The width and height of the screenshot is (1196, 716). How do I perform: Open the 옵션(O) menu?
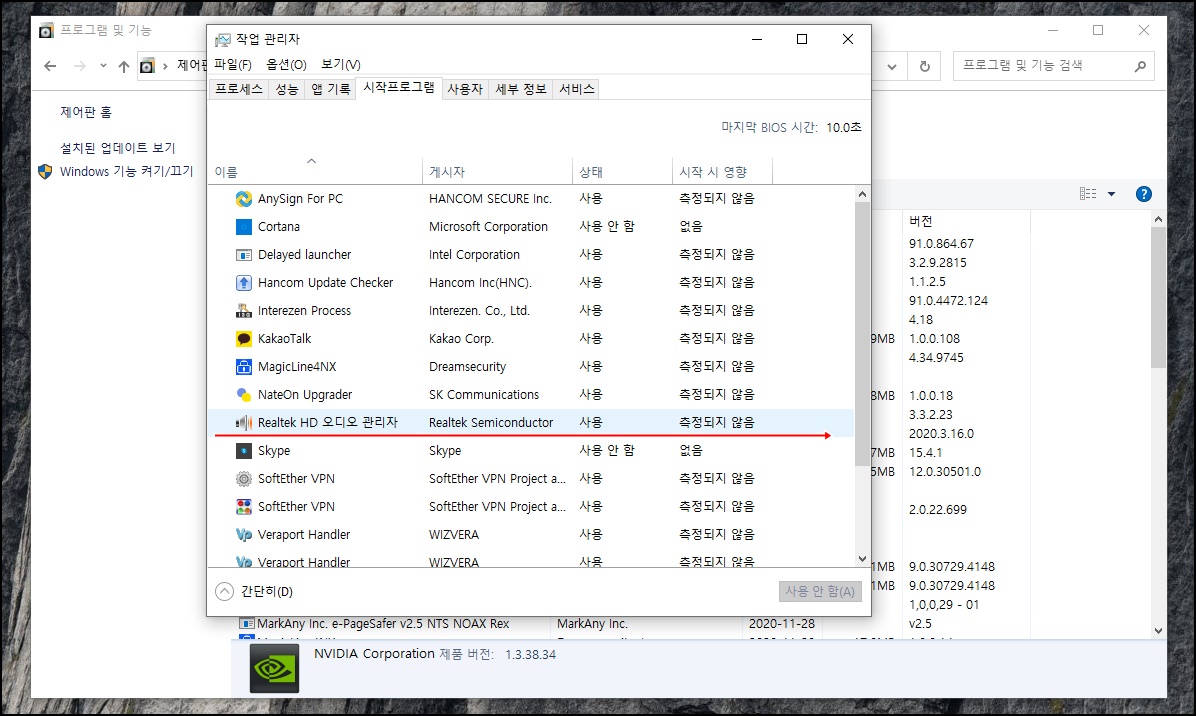pyautogui.click(x=286, y=65)
